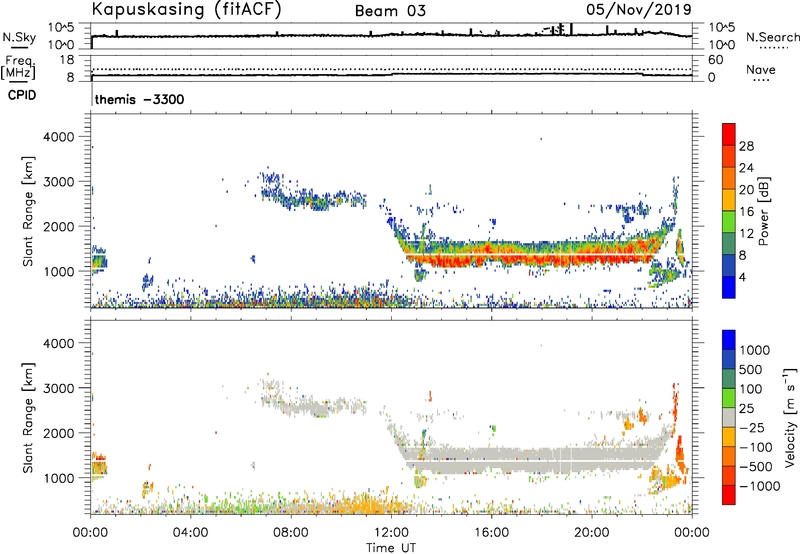Click the date '05/Nov/2019'
Image resolution: width=800 pixels, height=554 pixels.
639,9
